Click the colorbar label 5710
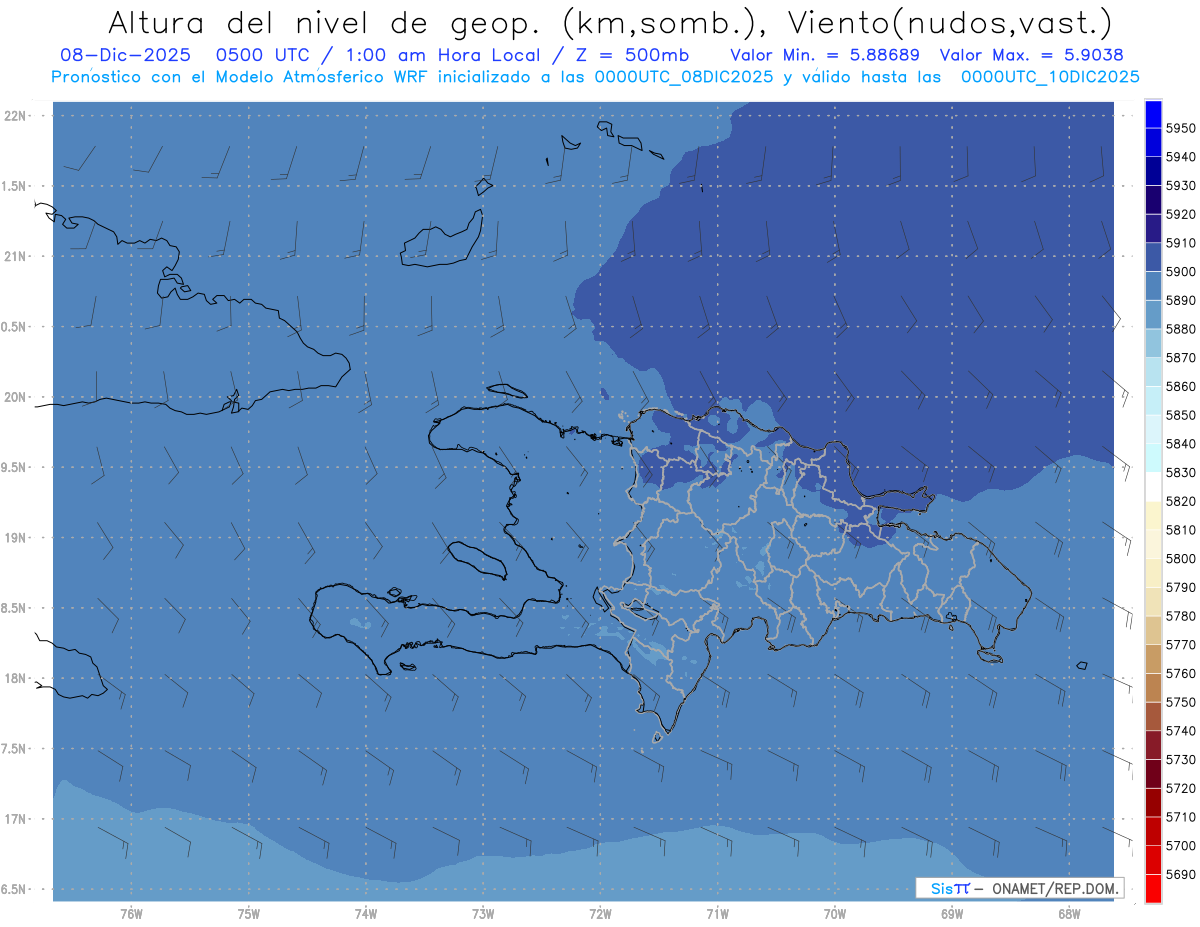The width and height of the screenshot is (1200, 927). (1180, 817)
